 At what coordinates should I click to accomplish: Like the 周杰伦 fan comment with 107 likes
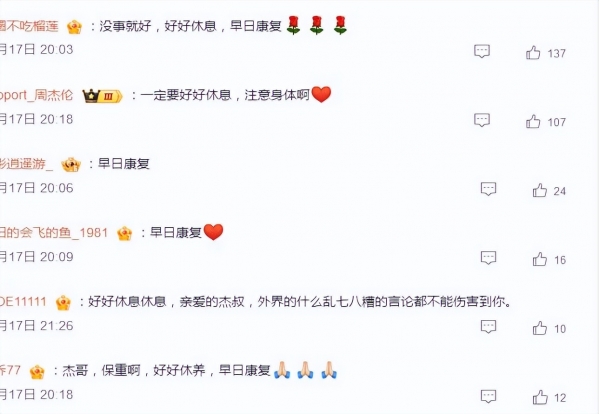tap(533, 122)
